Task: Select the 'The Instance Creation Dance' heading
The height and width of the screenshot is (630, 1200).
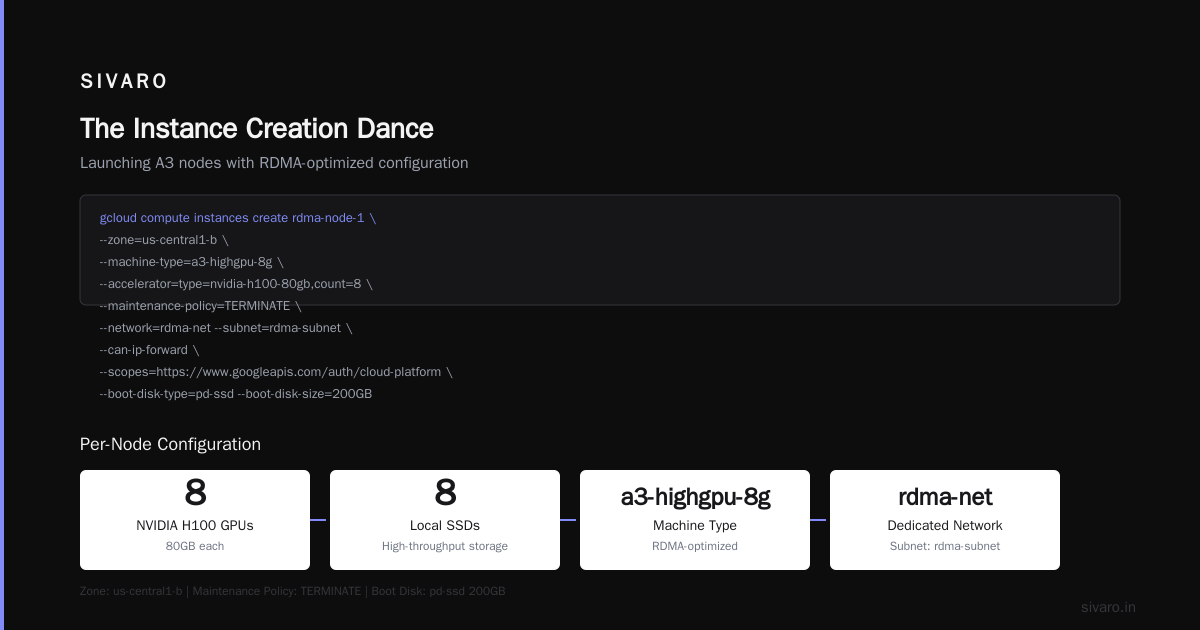Action: point(257,129)
